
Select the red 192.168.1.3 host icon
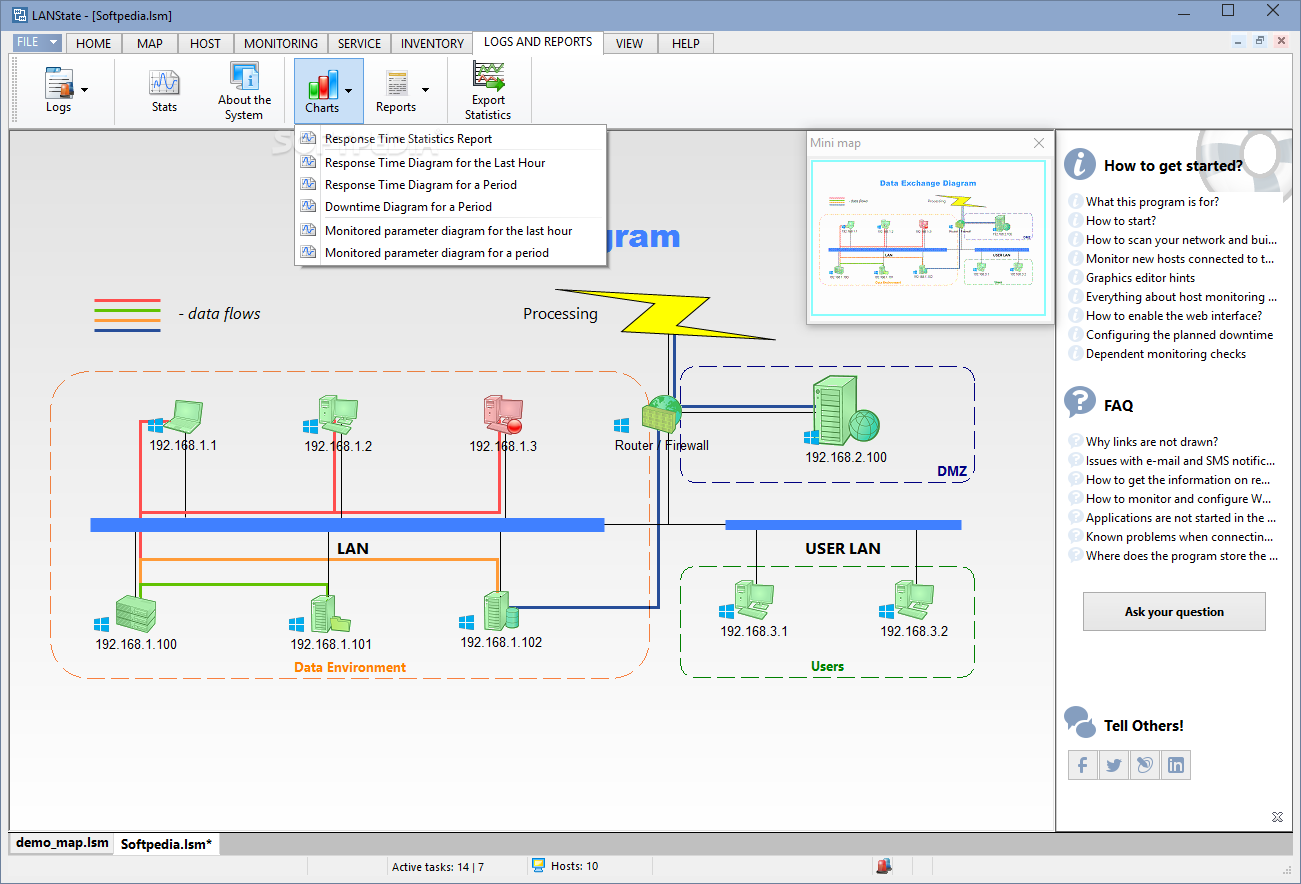pyautogui.click(x=503, y=414)
